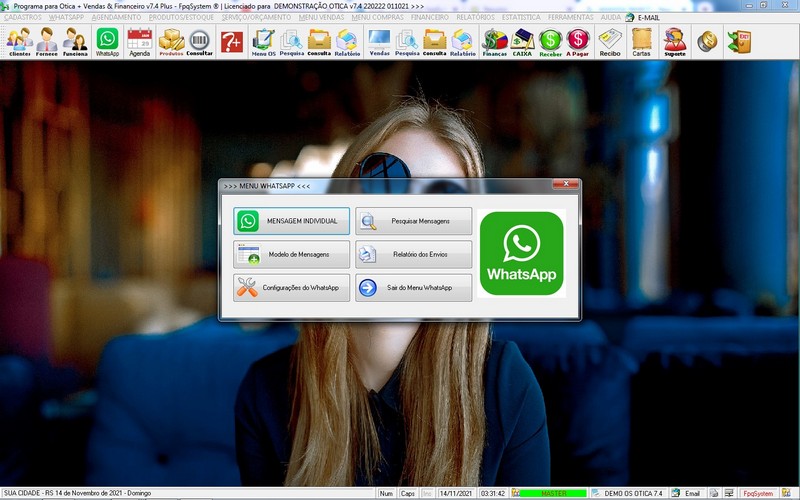Click Sair do Menu WhatsApp

pyautogui.click(x=413, y=288)
